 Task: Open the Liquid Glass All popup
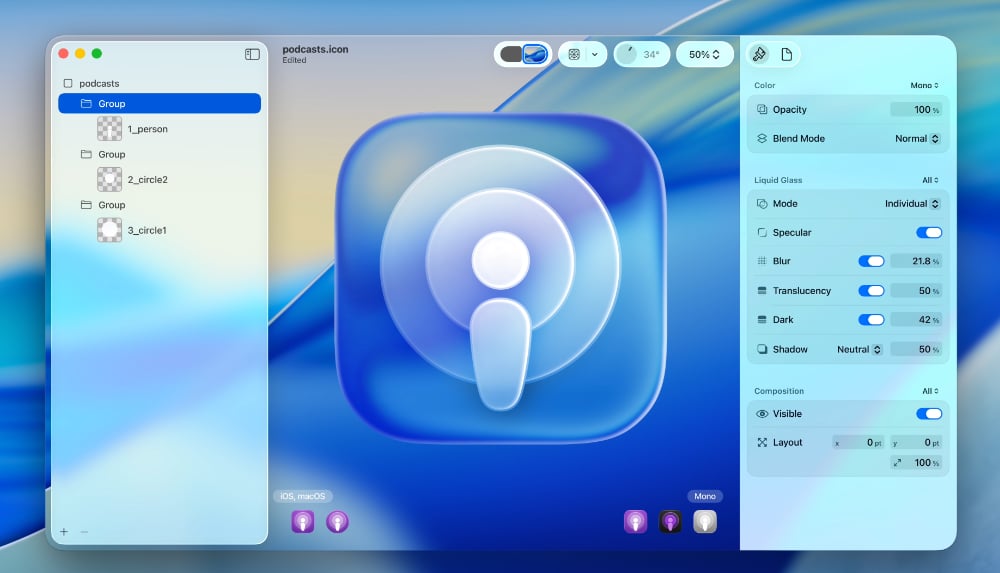(x=930, y=181)
